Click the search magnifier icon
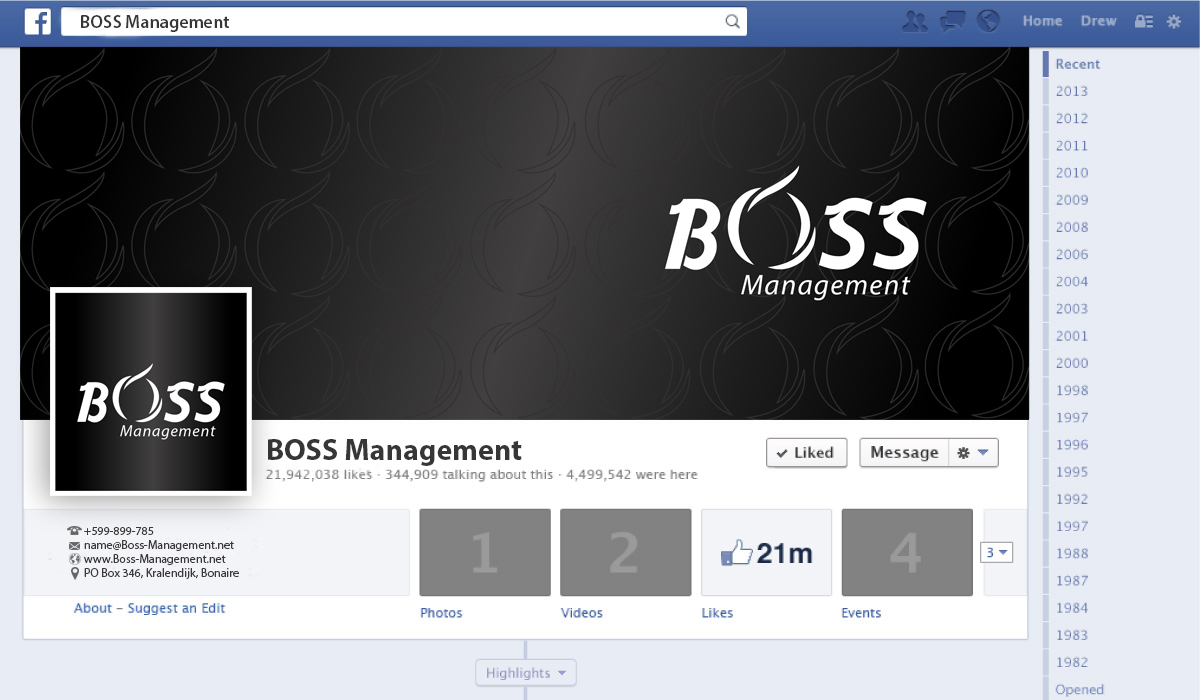1200x700 pixels. (732, 22)
